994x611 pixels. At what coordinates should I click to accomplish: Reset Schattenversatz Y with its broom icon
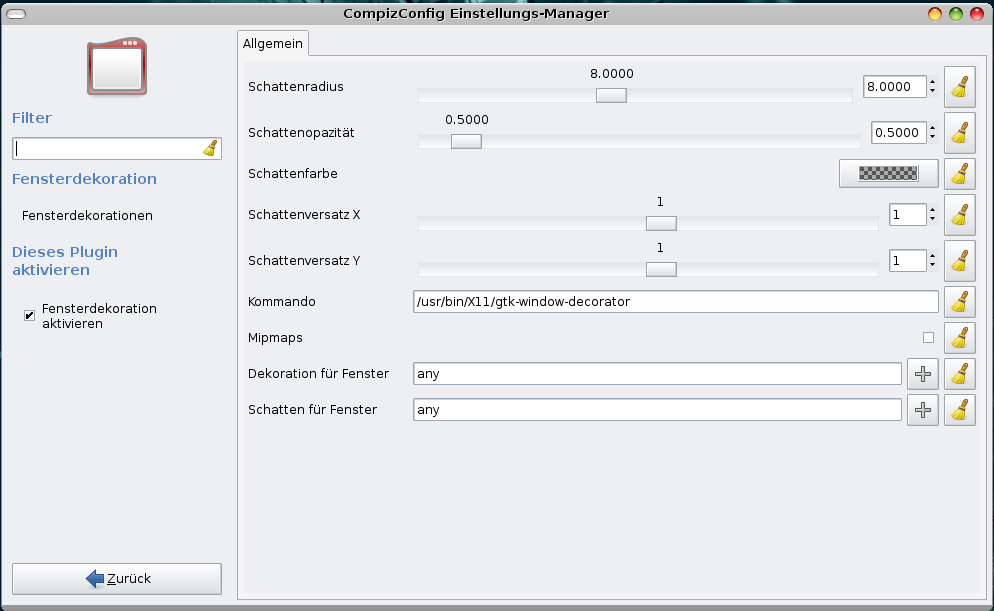[x=959, y=260]
